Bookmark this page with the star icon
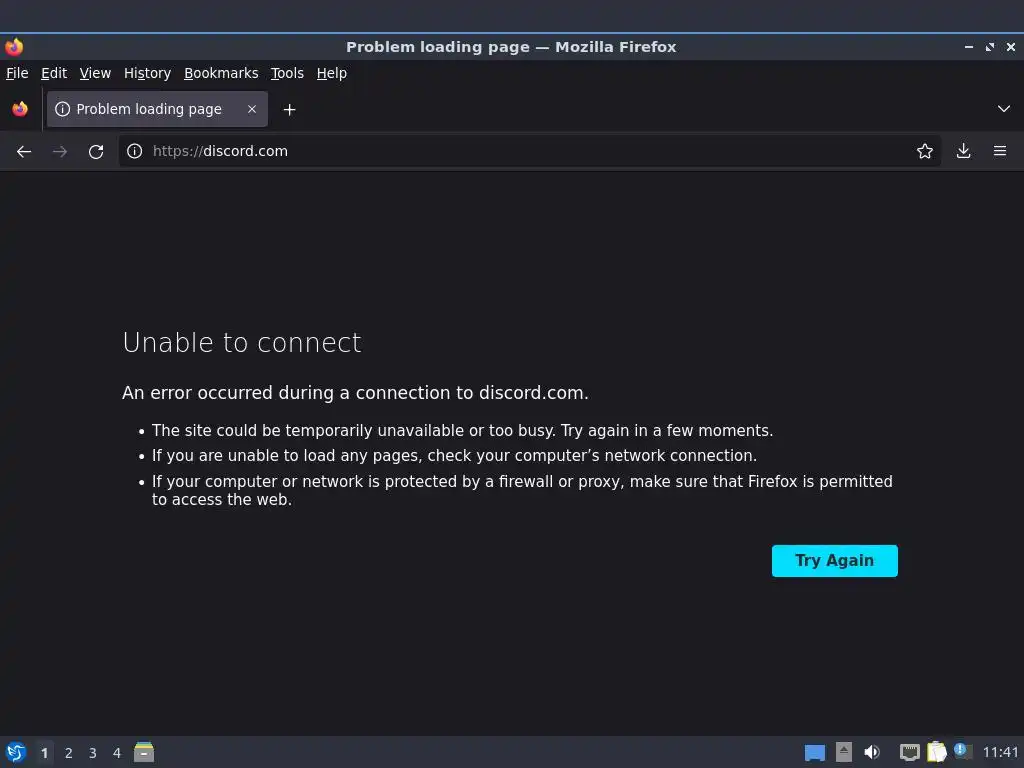 [924, 152]
